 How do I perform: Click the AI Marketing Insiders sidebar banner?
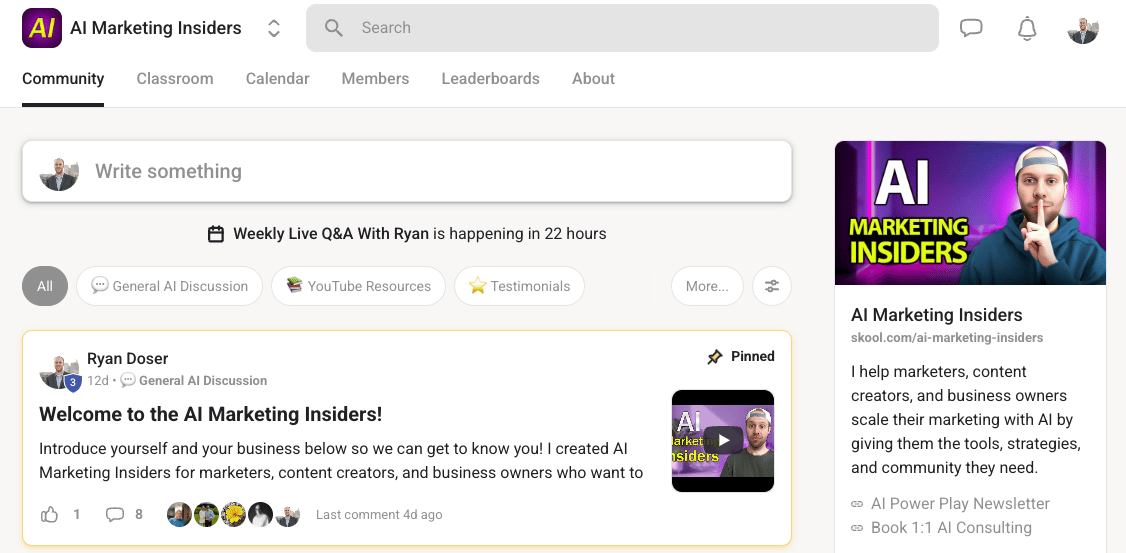point(970,213)
